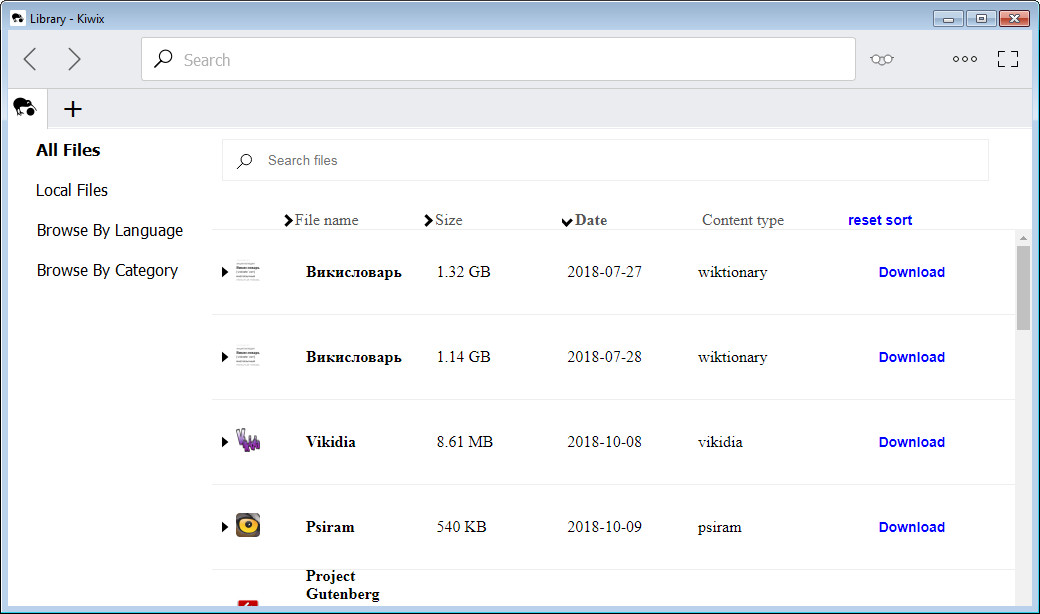This screenshot has height=614, width=1040.
Task: Click the date 2018-07-27
Action: pos(604,272)
